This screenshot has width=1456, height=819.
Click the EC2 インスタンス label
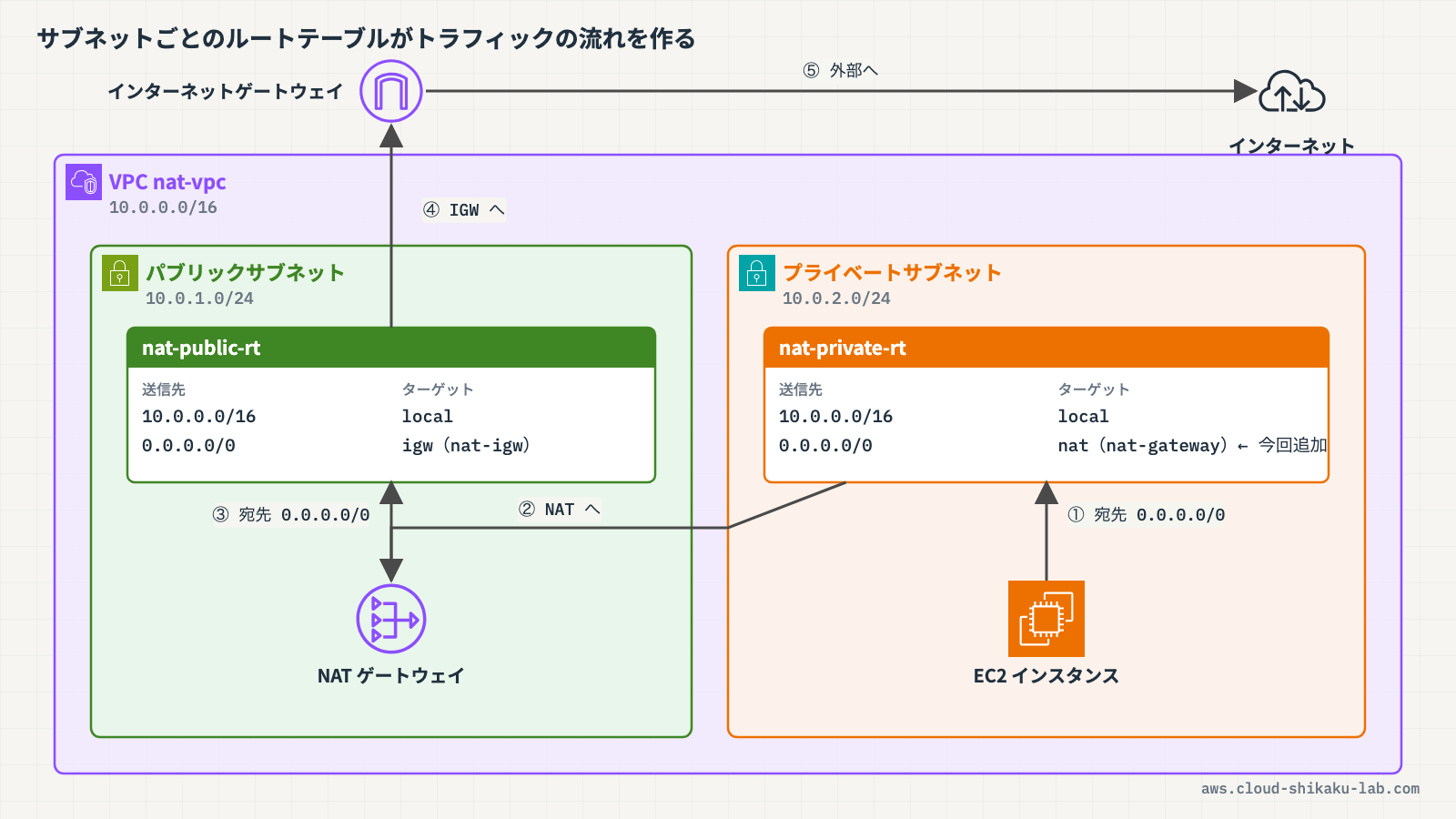[1046, 676]
